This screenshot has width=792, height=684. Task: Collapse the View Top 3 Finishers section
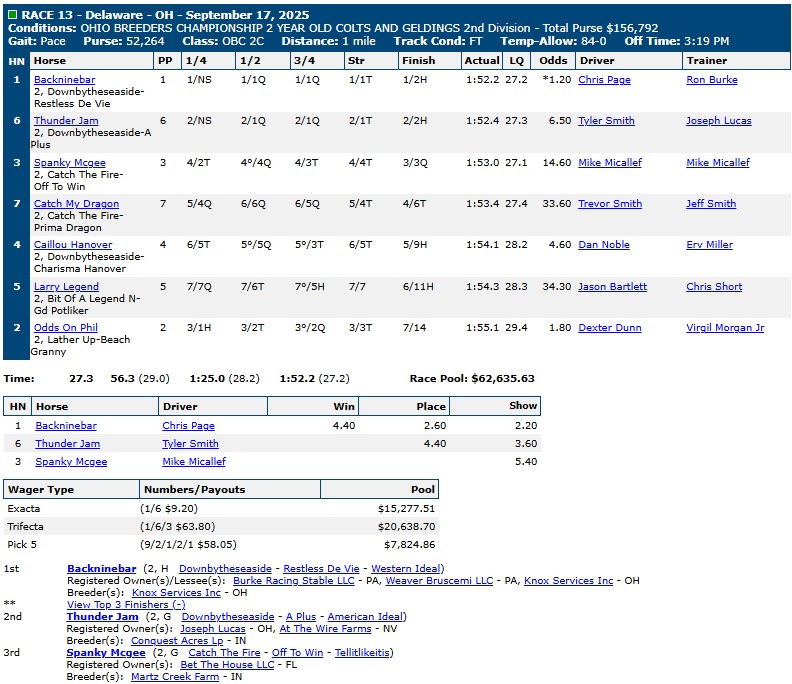click(125, 604)
